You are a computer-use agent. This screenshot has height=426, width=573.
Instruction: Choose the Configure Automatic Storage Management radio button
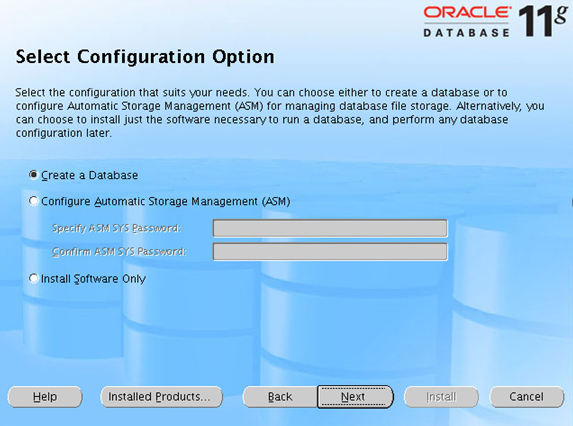pyautogui.click(x=33, y=201)
